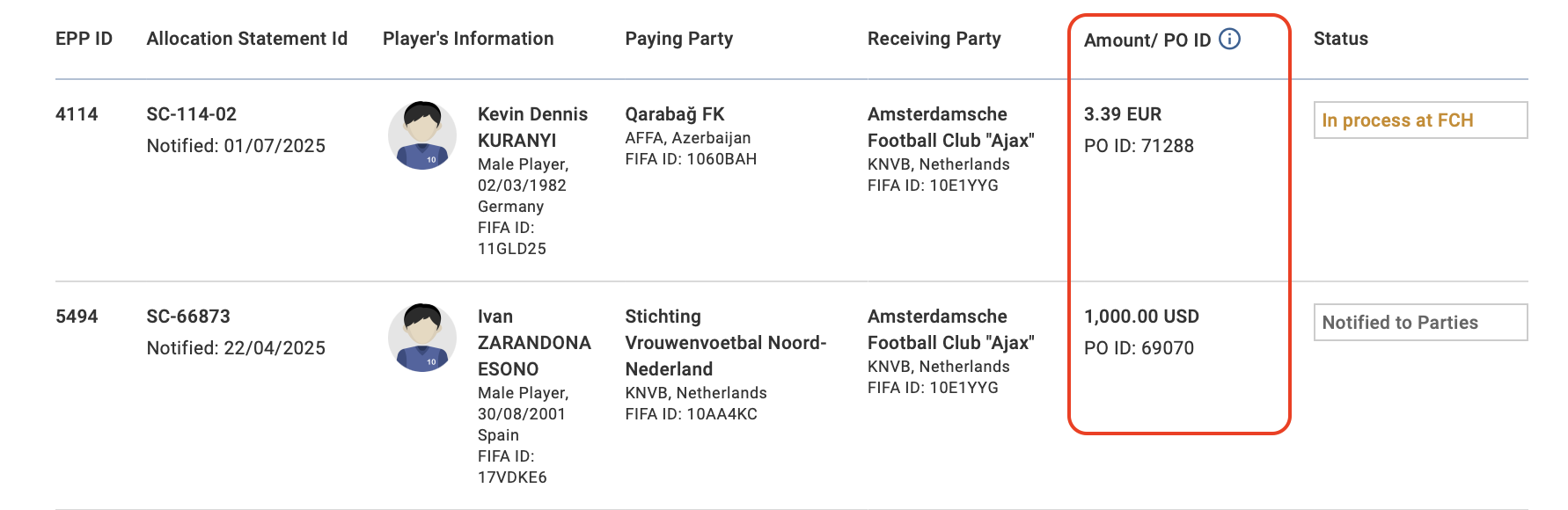This screenshot has width=1568, height=510.
Task: Click paying party Qarabağ FK
Action: [674, 114]
